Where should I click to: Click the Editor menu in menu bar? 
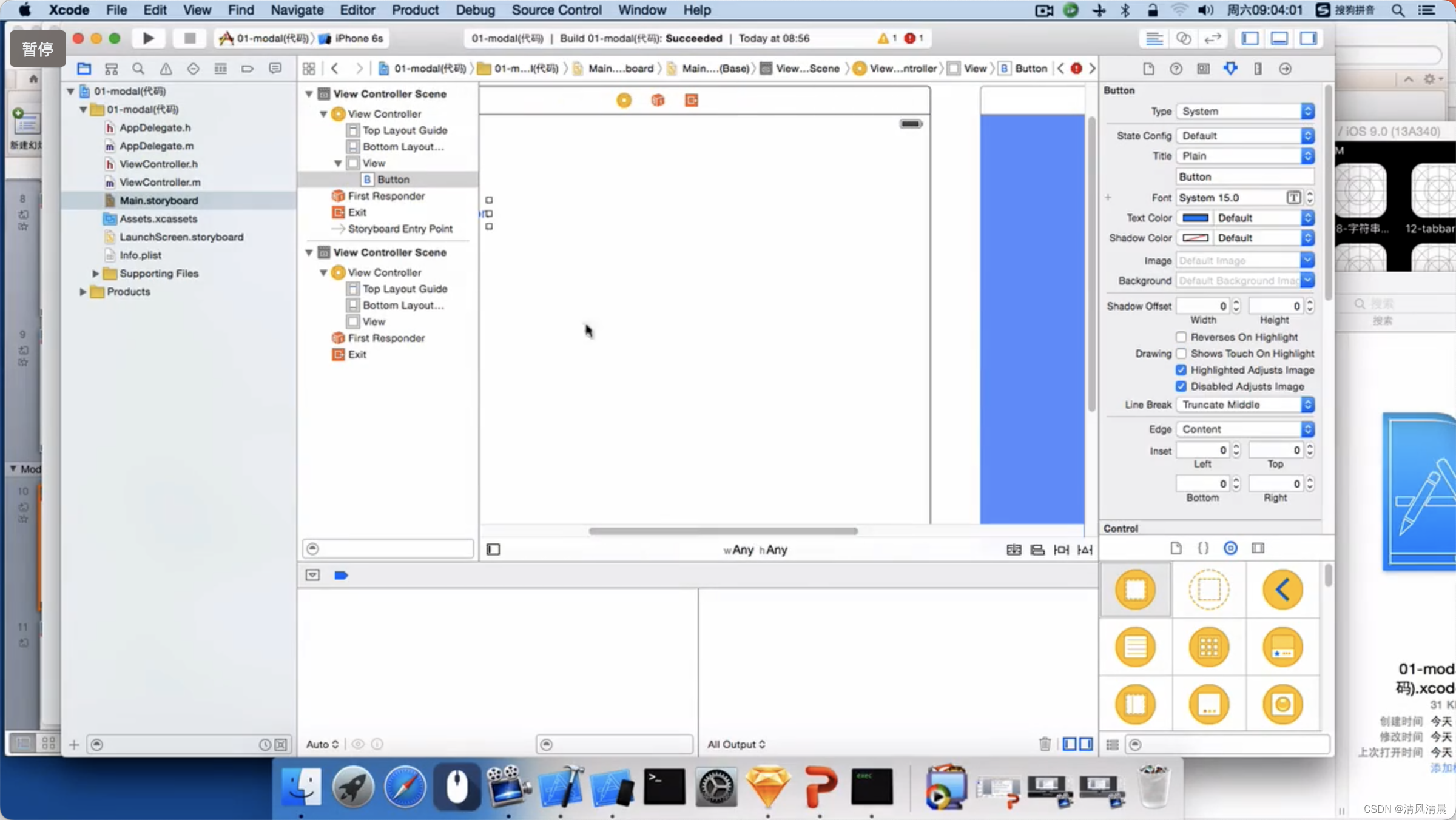356,10
